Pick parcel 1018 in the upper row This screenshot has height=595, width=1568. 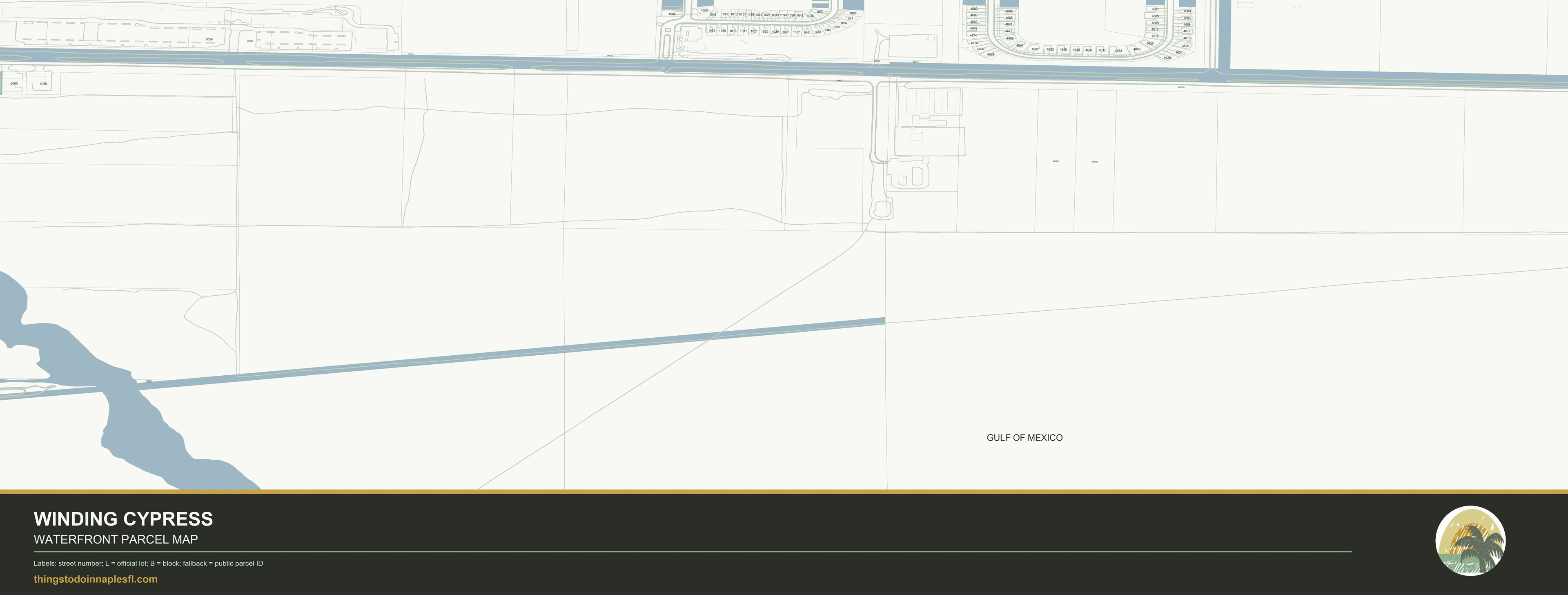(751, 15)
